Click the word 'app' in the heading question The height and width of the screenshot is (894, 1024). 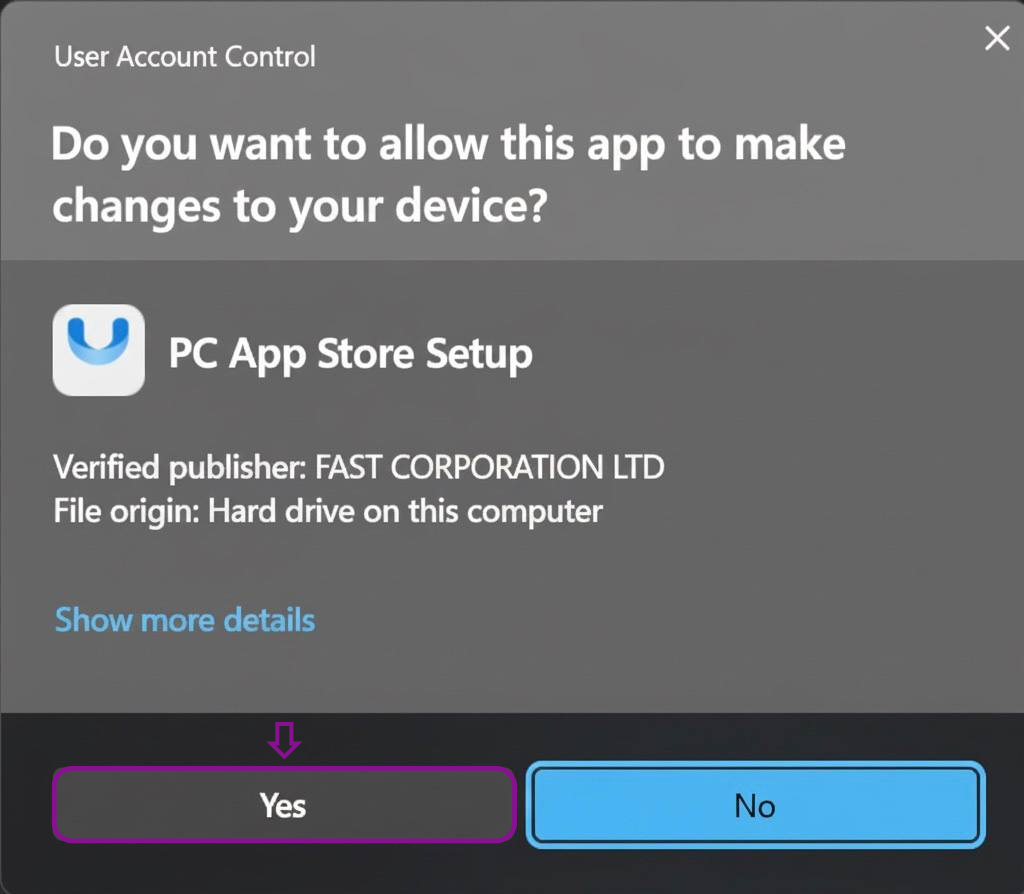(626, 148)
